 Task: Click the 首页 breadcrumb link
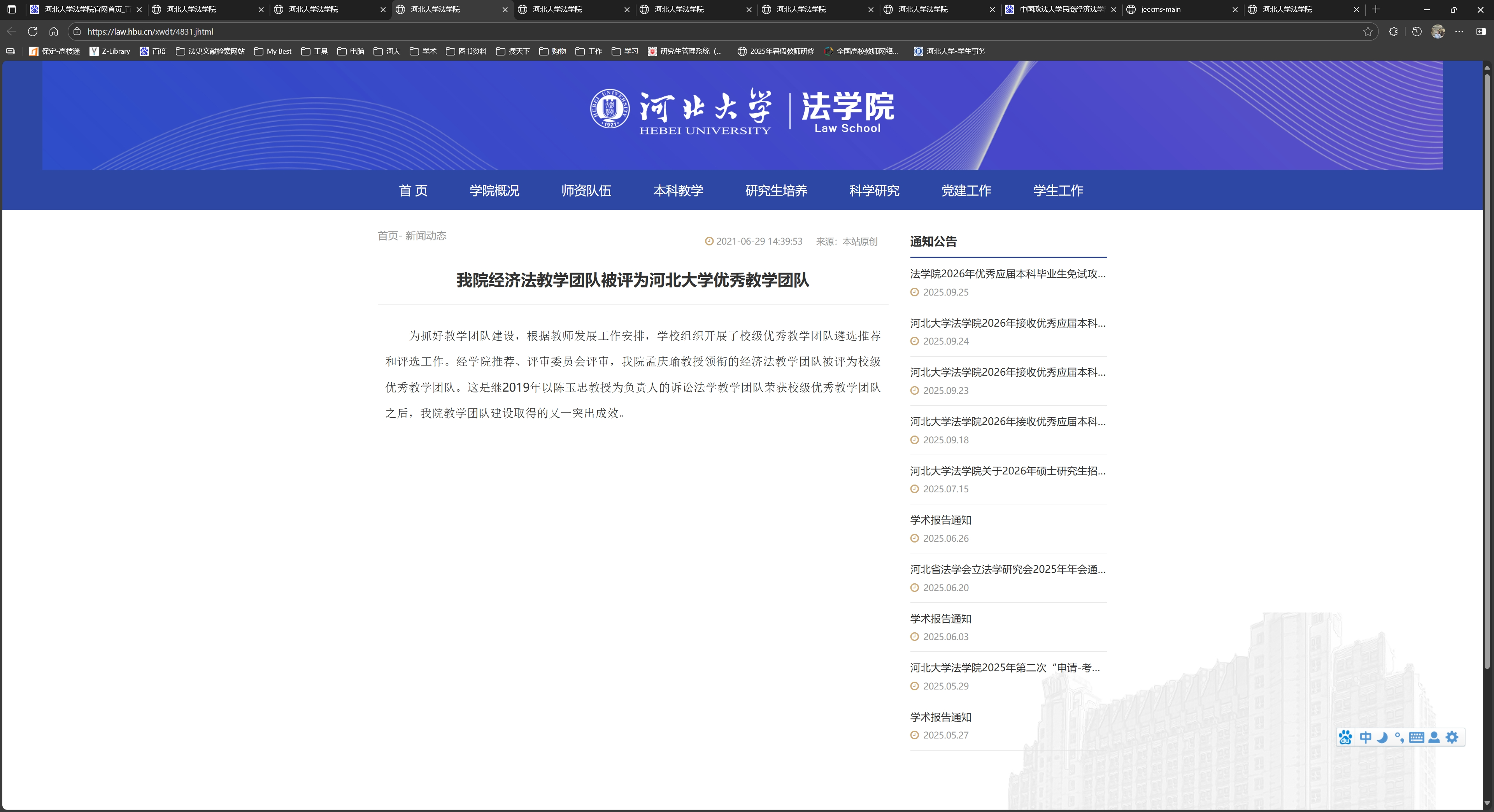pos(388,235)
